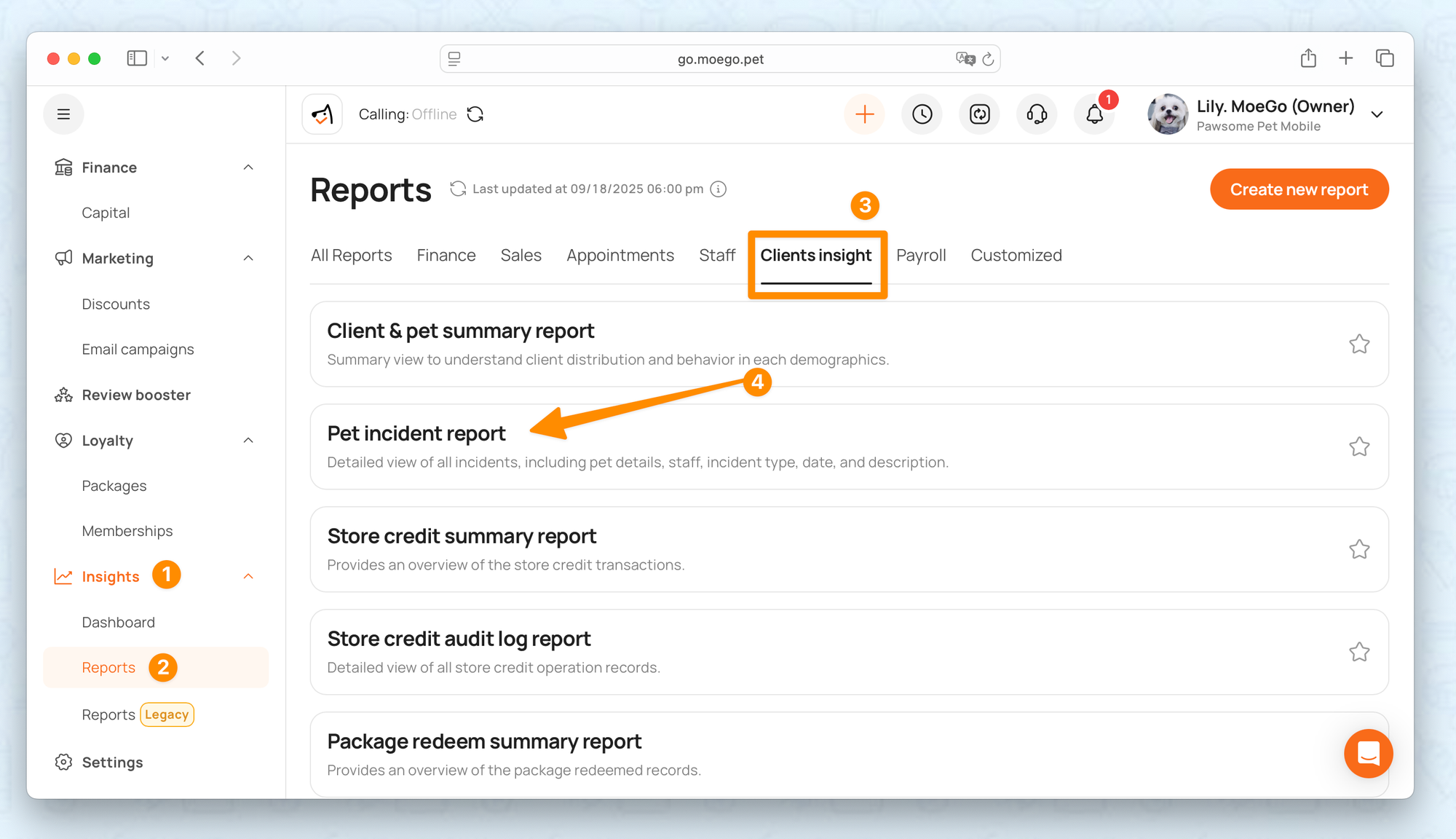
Task: Open the orange chat bubble widget
Action: pos(1368,754)
